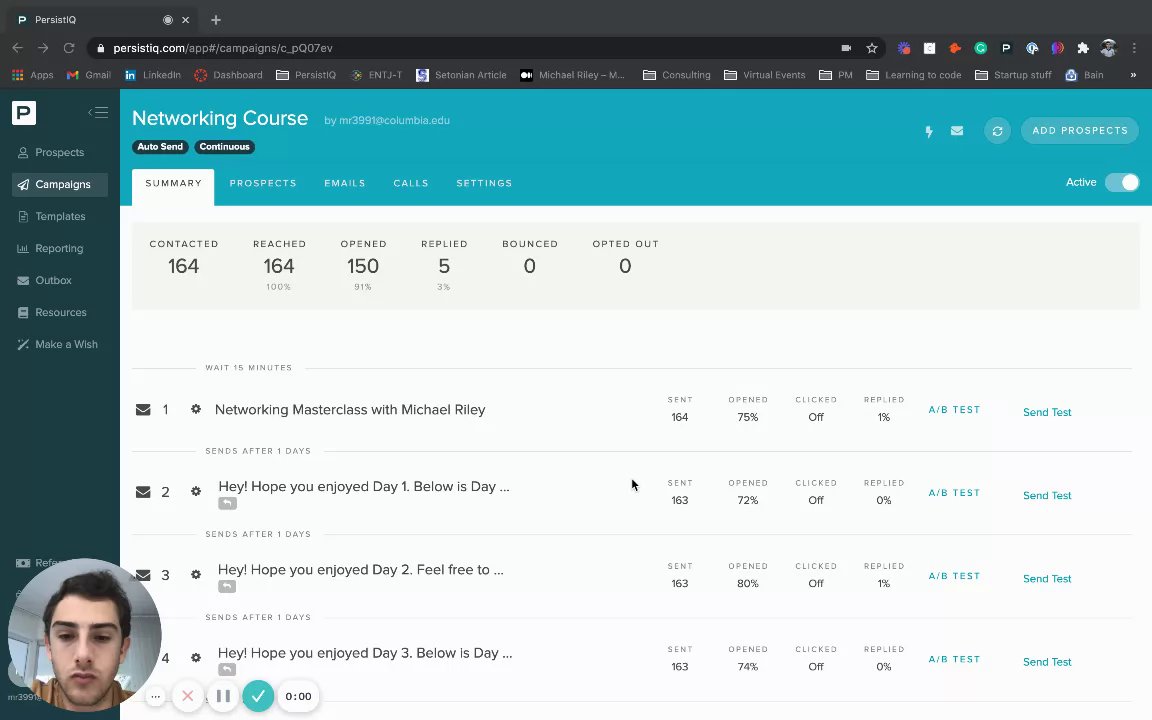Screen dimensions: 1152x720
Task: Pause the screen recording
Action: coord(223,696)
